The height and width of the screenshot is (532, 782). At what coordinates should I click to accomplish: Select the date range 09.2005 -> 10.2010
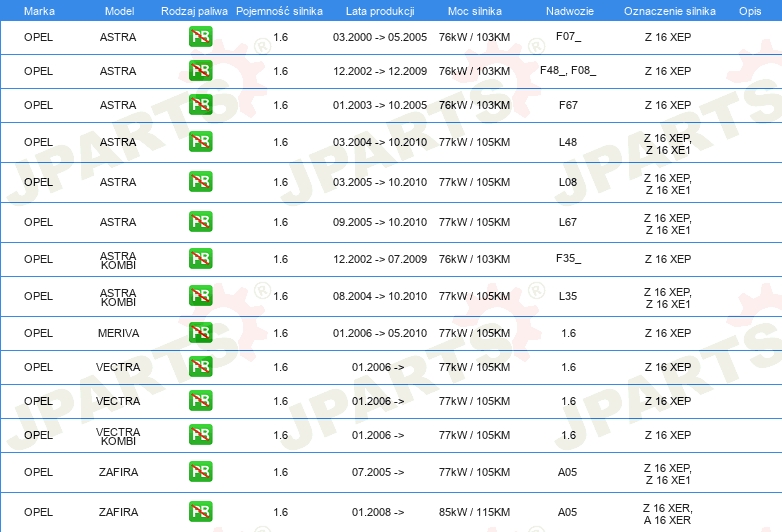pyautogui.click(x=380, y=222)
